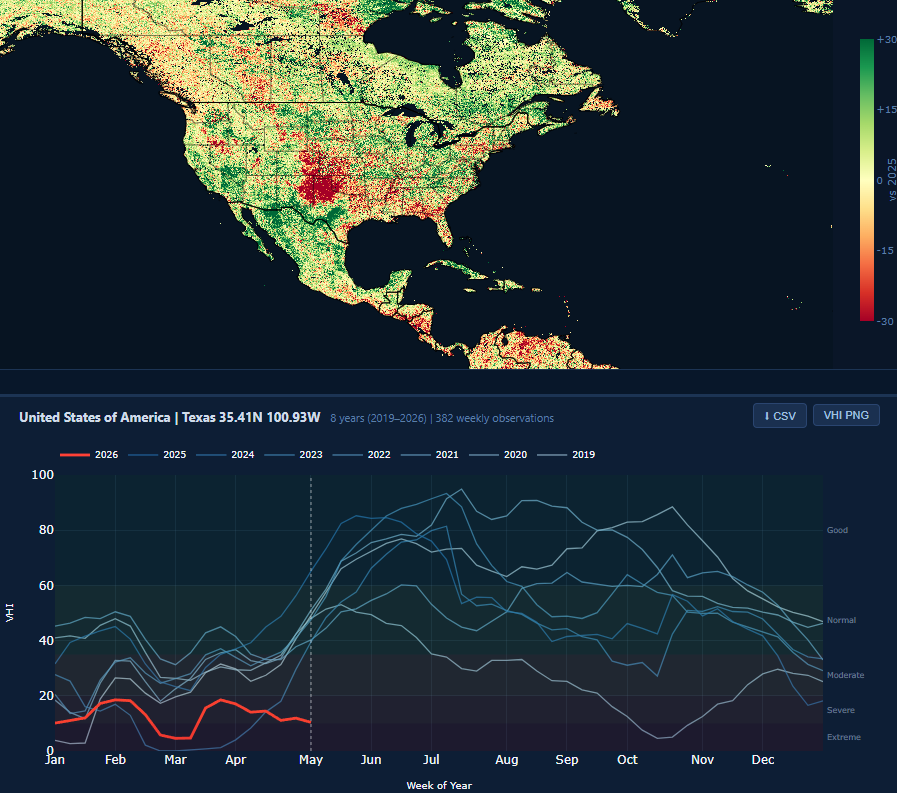Click the 'Jun' x-axis label

(371, 760)
